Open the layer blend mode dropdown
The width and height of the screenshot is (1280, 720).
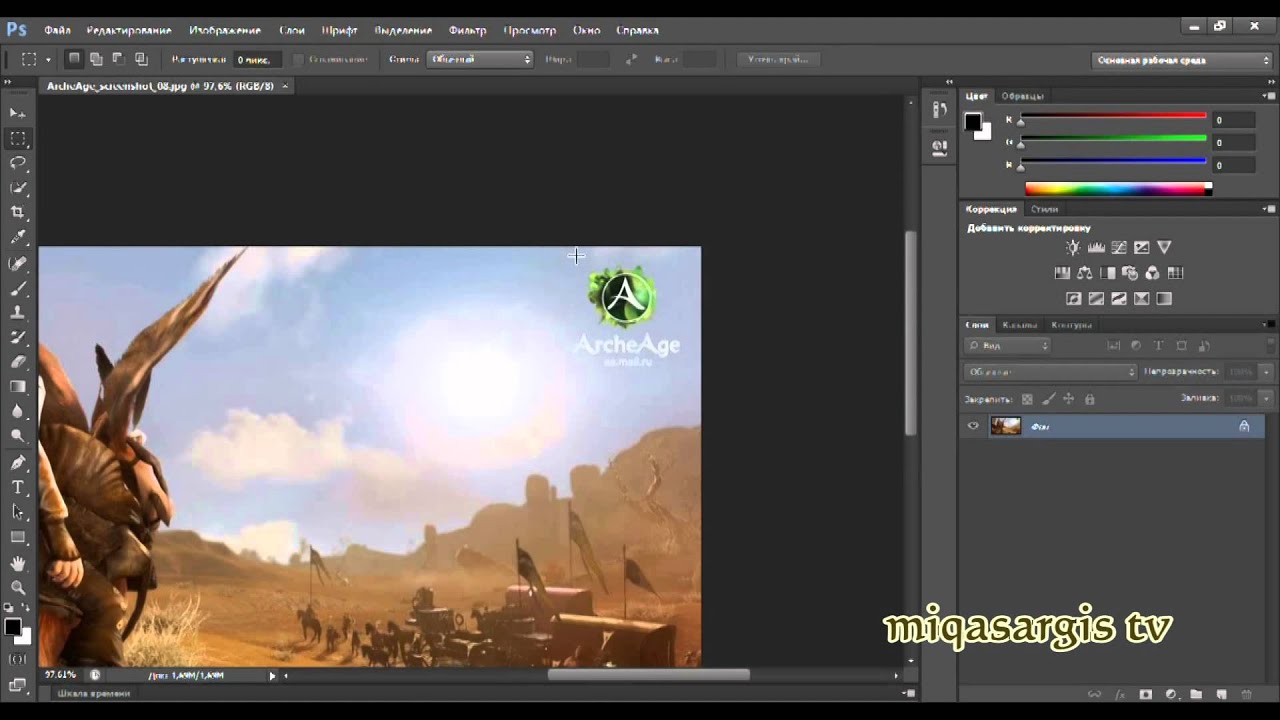[x=1051, y=371]
